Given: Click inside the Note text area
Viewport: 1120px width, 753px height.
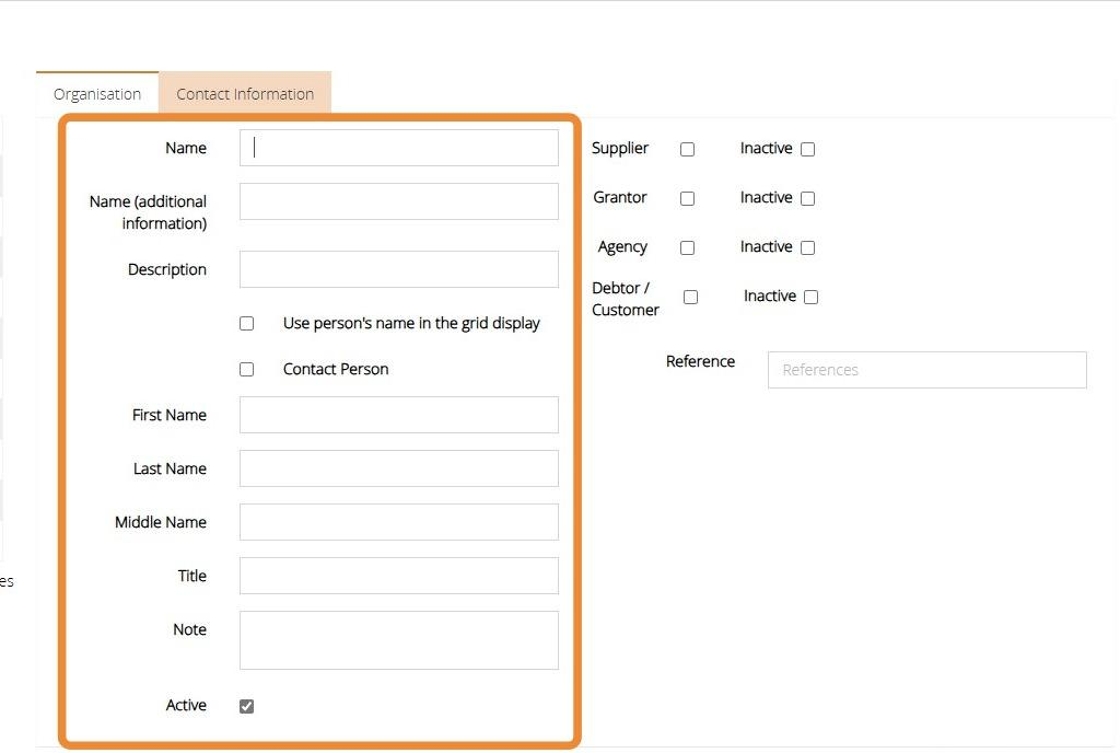Looking at the screenshot, I should click(399, 640).
